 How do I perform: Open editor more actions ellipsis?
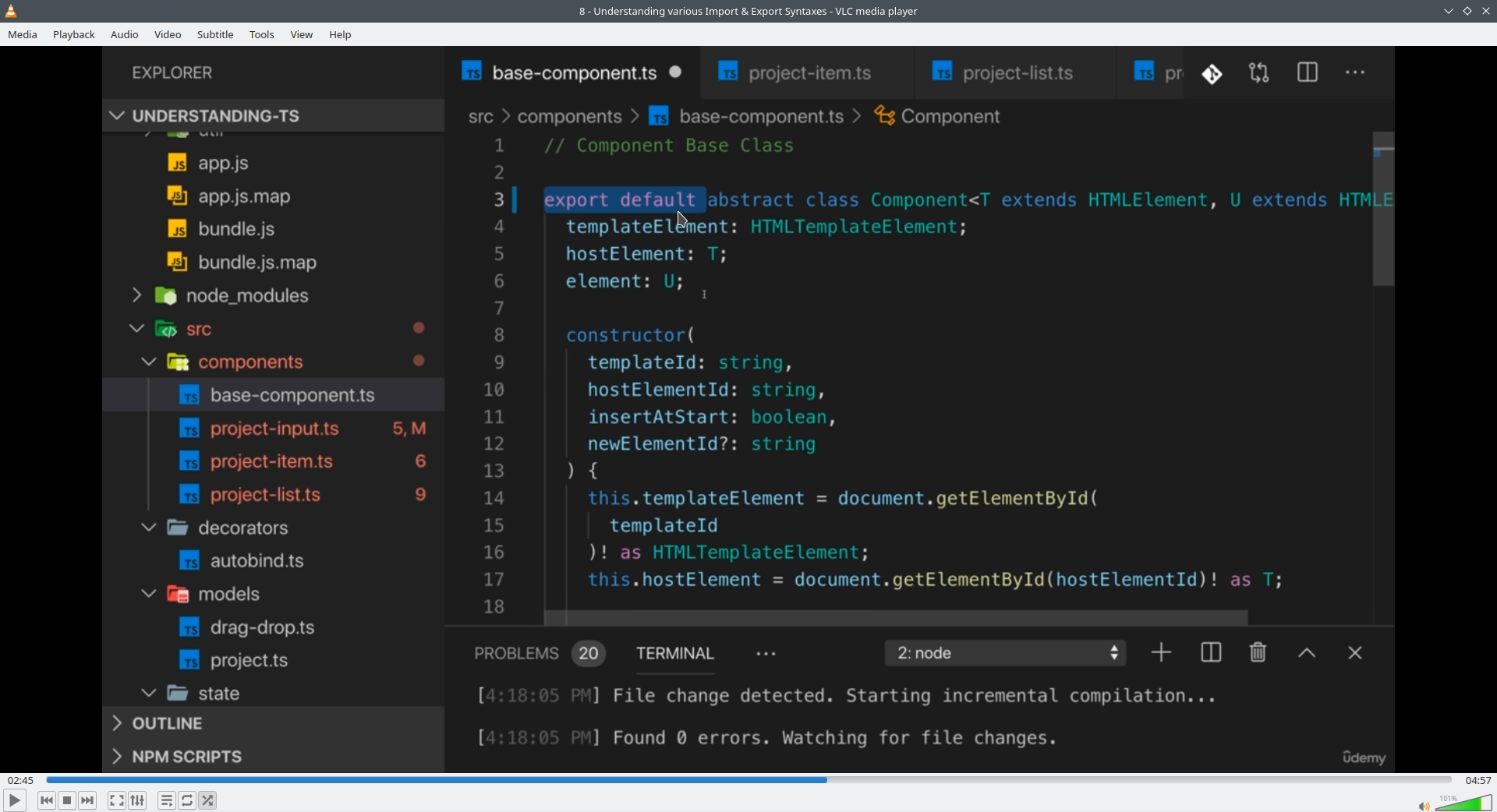(x=1356, y=73)
